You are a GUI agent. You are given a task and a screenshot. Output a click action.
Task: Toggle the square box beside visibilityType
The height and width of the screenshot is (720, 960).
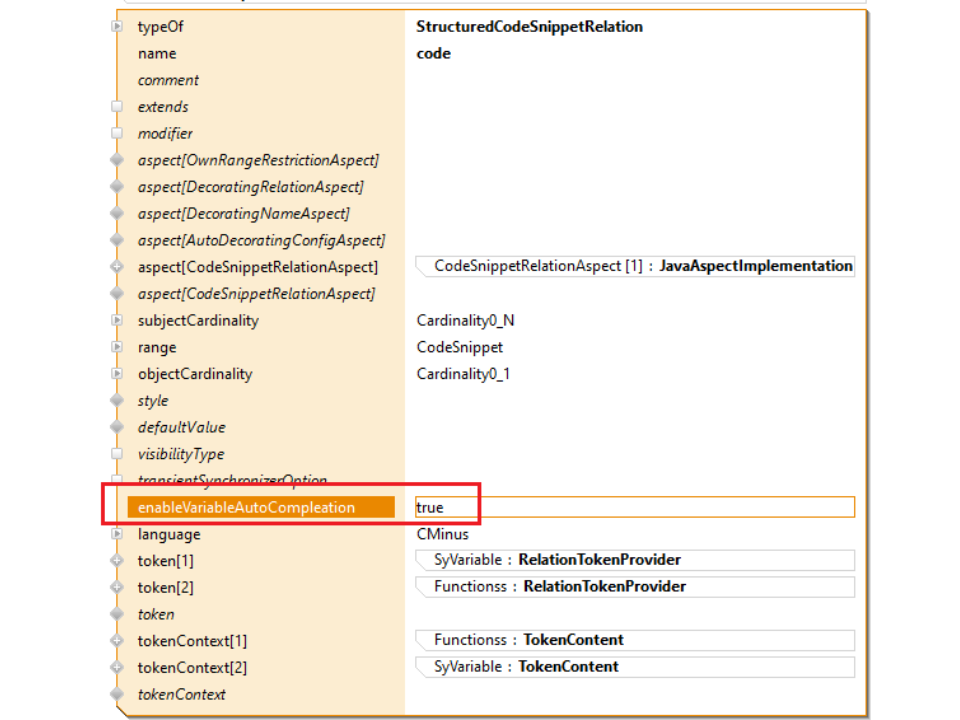click(x=117, y=454)
